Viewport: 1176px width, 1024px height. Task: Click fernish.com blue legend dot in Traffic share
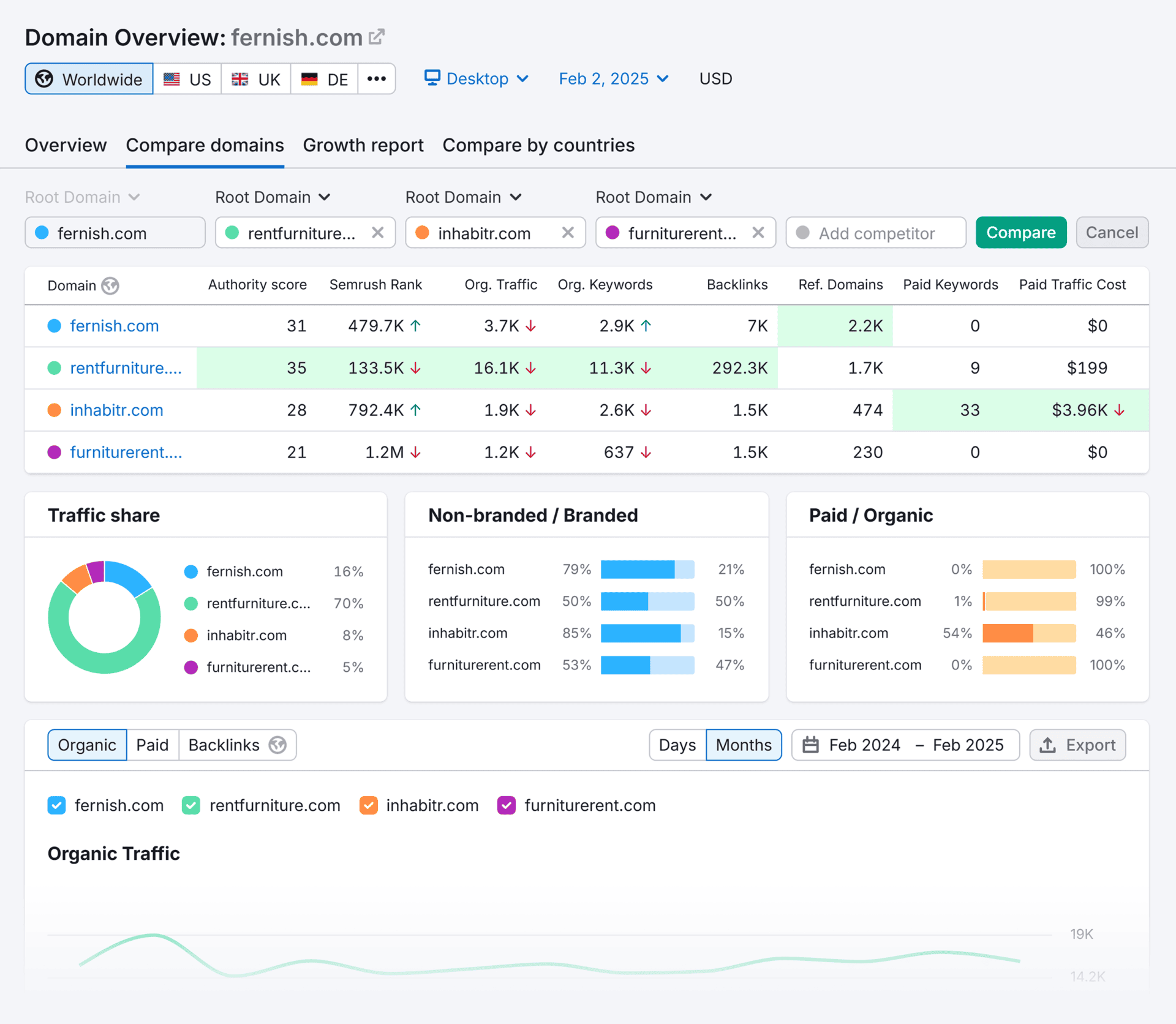point(191,571)
